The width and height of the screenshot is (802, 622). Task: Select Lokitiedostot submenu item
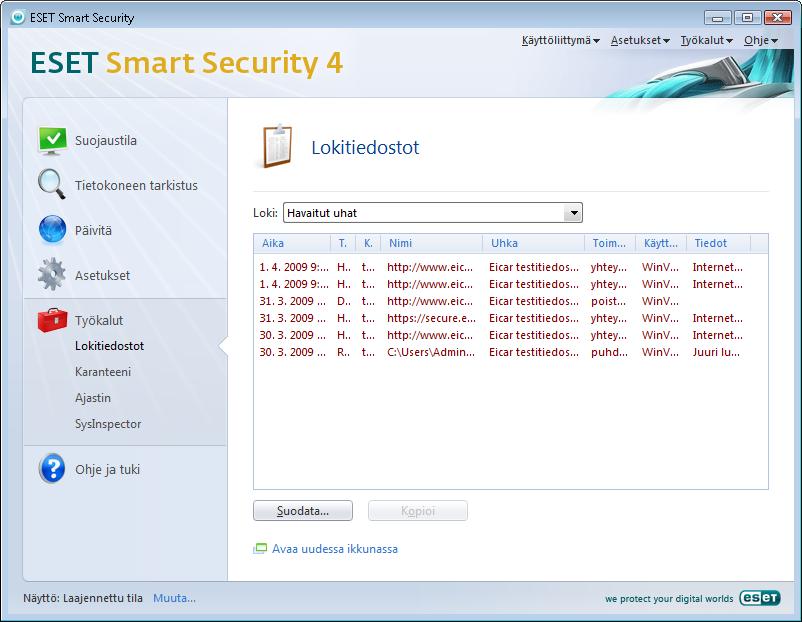click(109, 346)
